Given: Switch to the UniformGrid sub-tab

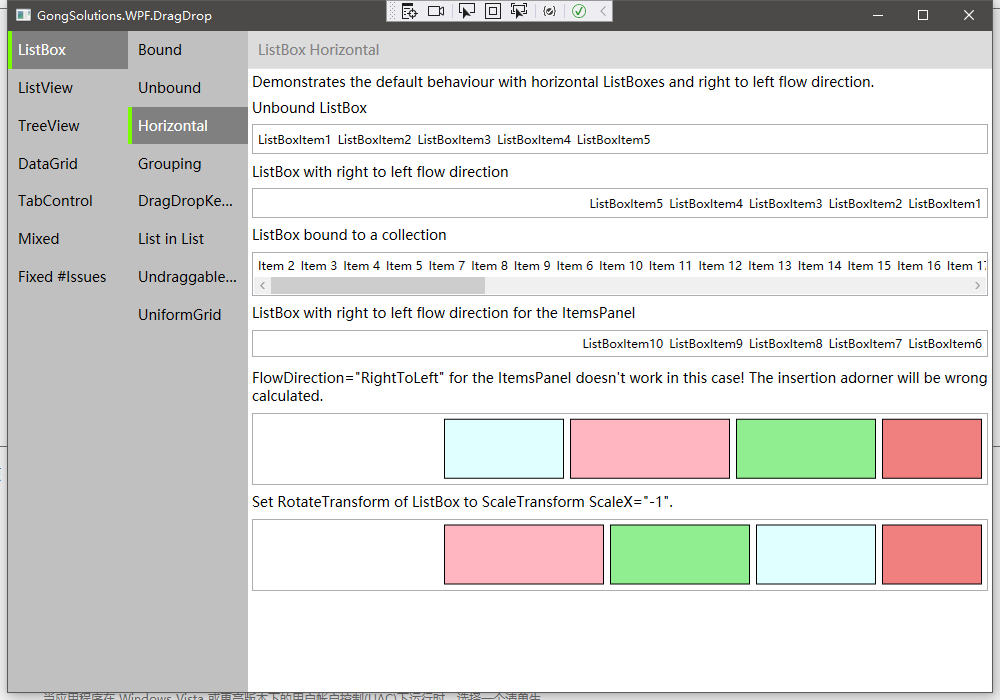Looking at the screenshot, I should pos(188,315).
